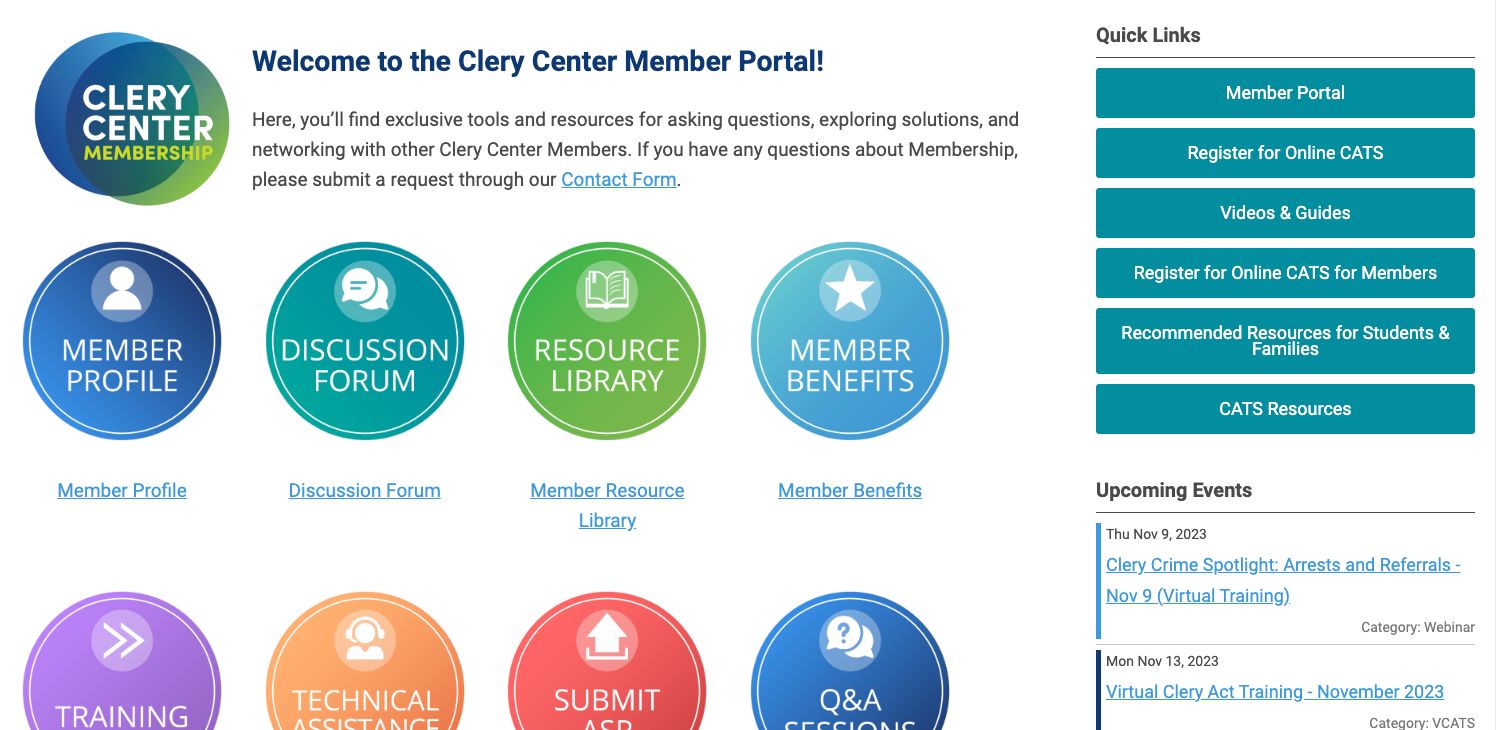
Task: Open the Discussion Forum text link
Action: pos(365,490)
